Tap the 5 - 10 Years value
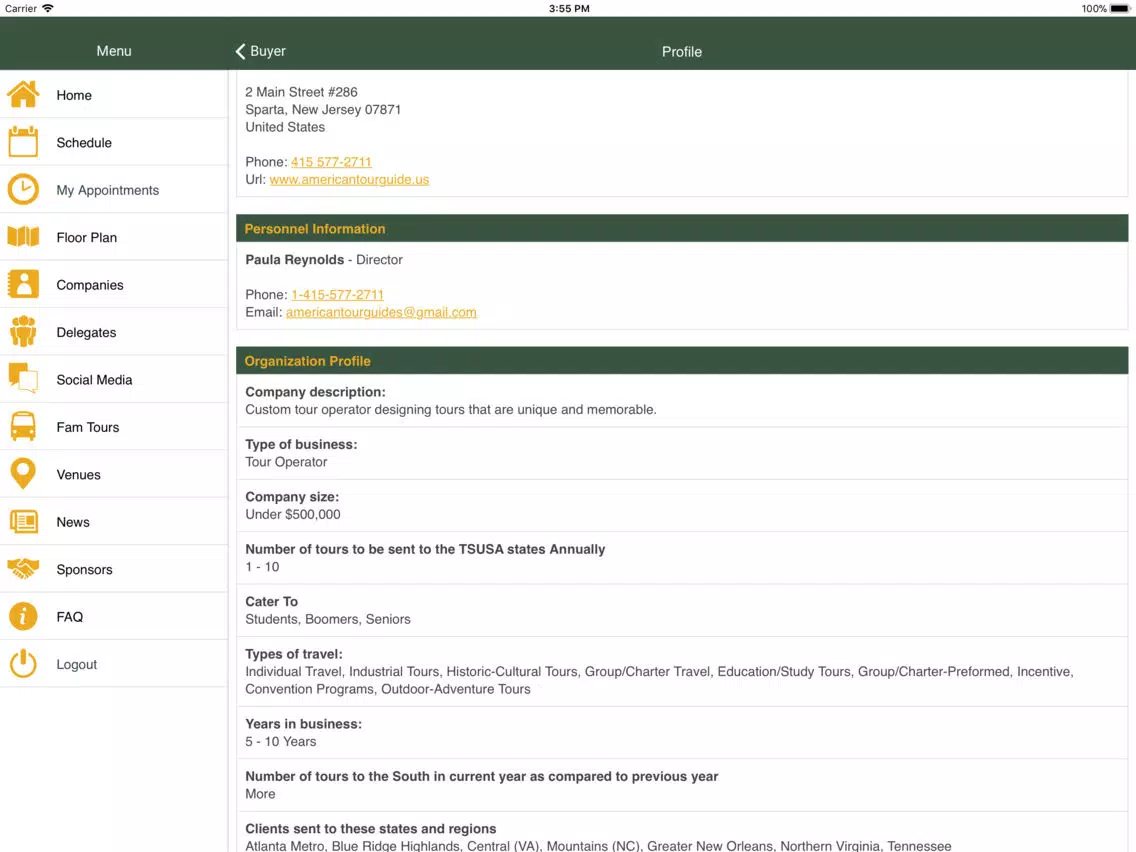The height and width of the screenshot is (852, 1136). click(280, 741)
